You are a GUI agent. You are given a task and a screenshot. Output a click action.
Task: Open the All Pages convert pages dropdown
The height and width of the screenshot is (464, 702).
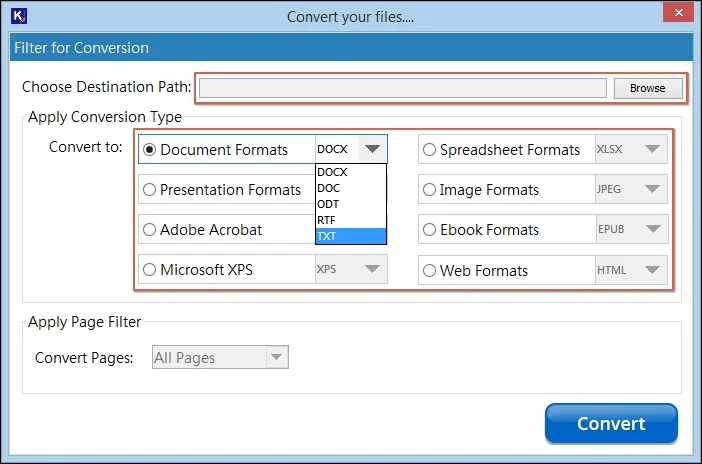[x=277, y=357]
